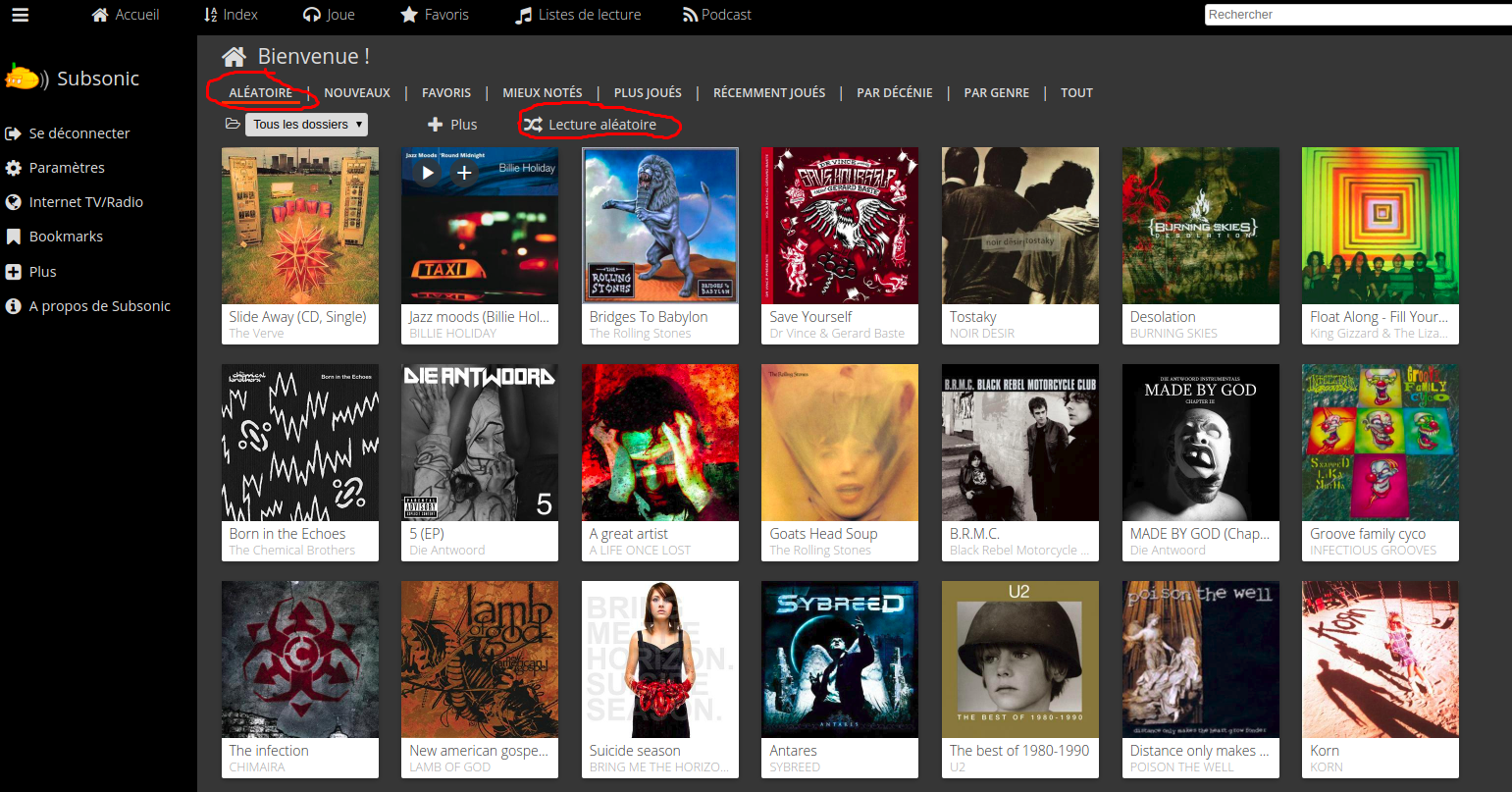1512x792 pixels.
Task: Open the A great artist album cover
Action: click(x=660, y=443)
